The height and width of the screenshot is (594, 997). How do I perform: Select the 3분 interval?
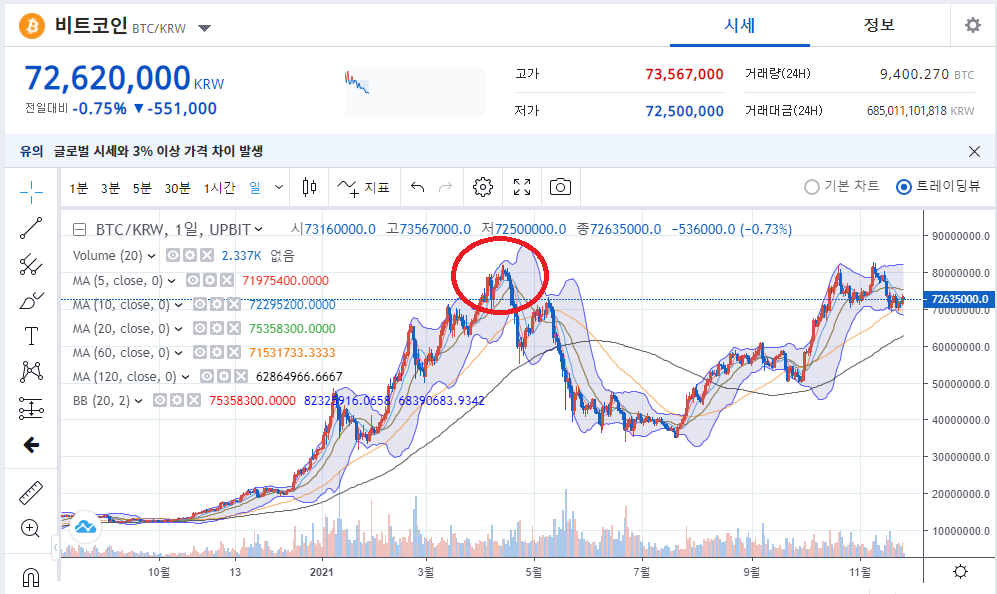(x=110, y=188)
